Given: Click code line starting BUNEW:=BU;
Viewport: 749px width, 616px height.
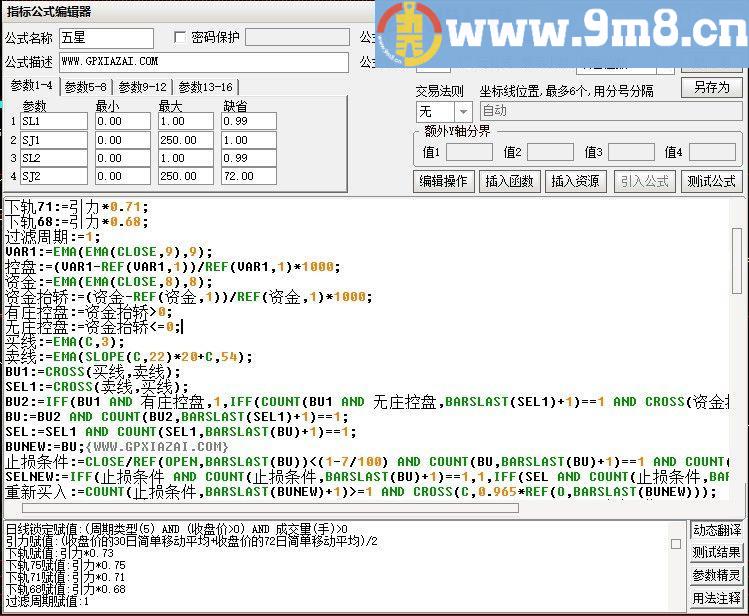Looking at the screenshot, I should (x=117, y=447).
